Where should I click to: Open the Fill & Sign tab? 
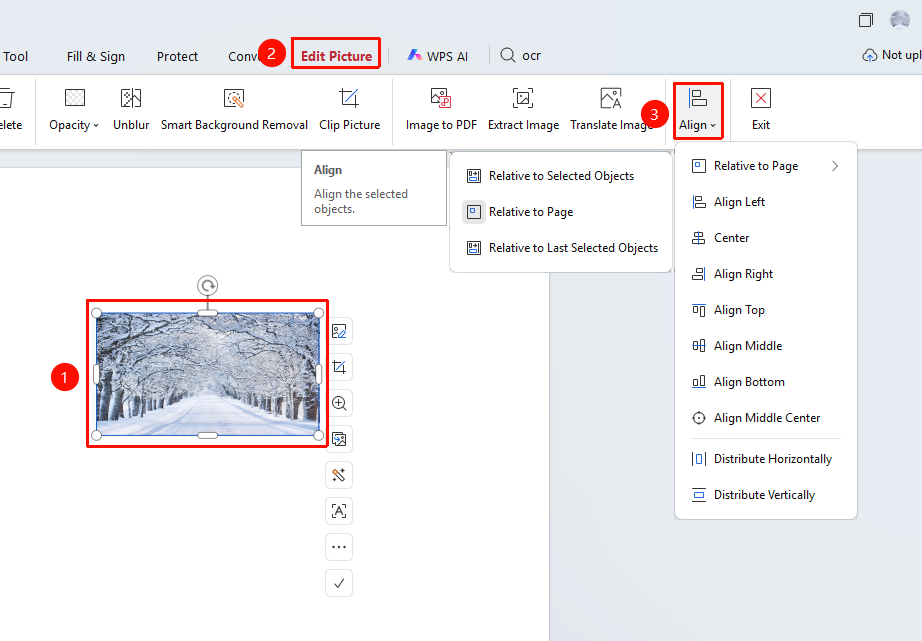[x=96, y=56]
